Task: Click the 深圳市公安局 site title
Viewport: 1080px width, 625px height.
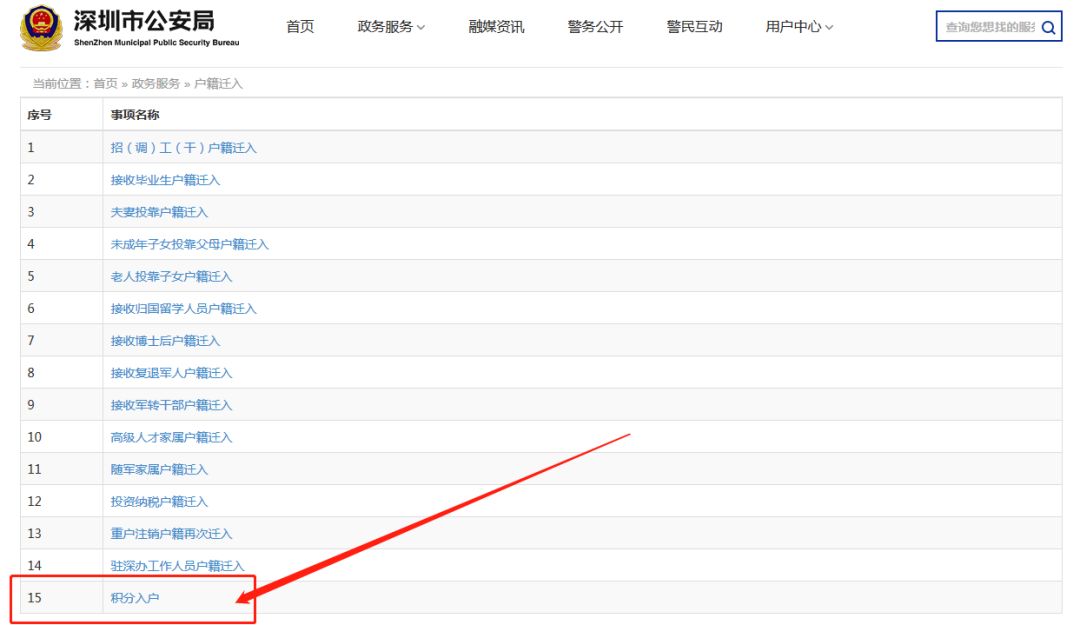Action: 145,21
